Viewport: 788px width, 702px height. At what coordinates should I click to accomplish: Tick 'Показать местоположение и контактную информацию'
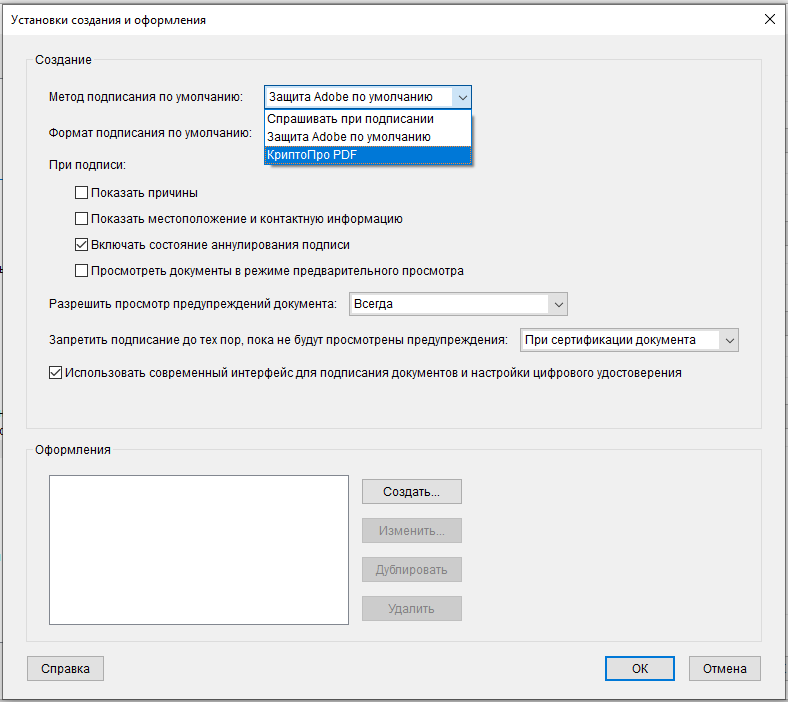coord(82,219)
